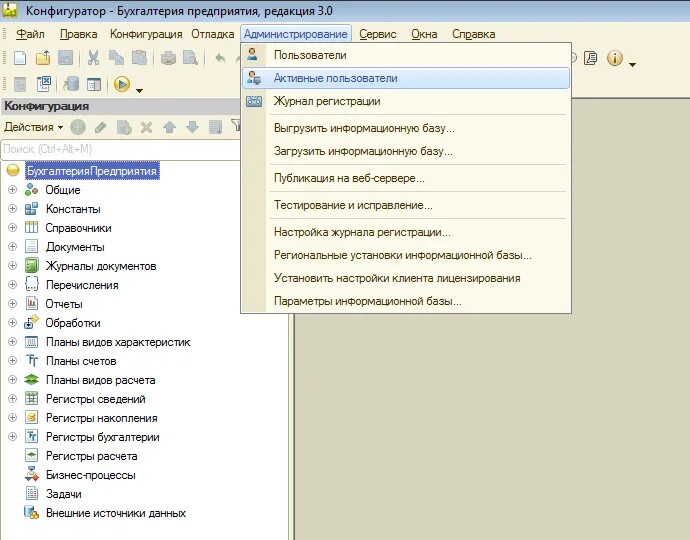Click the configuration window icon next to cylinder
Viewport: 690px width, 540px height.
94,84
